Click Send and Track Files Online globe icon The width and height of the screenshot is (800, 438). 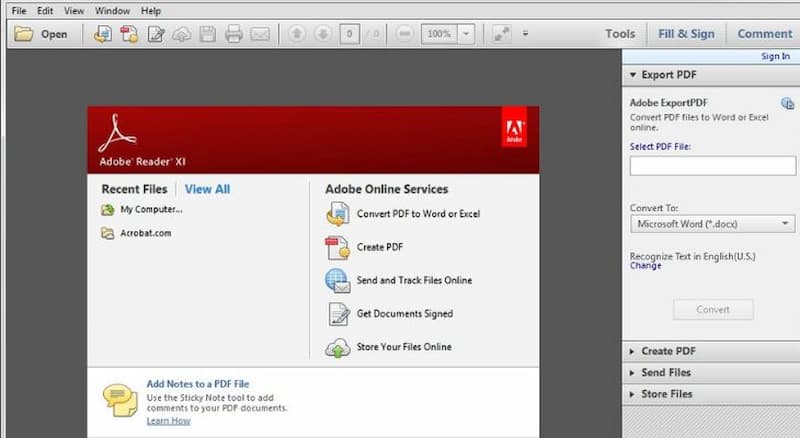338,280
